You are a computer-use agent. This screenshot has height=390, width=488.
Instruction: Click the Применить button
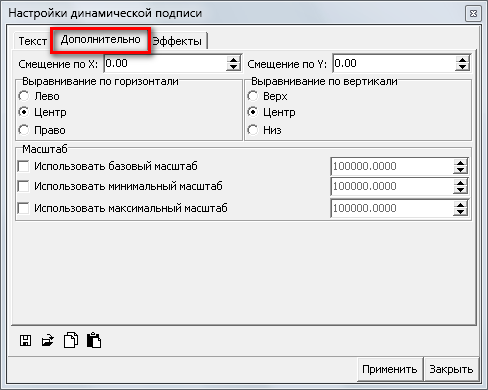390,369
